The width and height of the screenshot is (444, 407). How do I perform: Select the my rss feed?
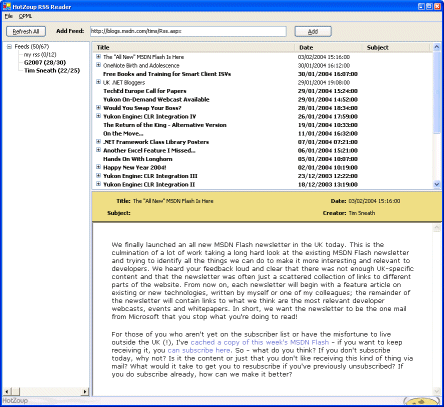[40, 54]
